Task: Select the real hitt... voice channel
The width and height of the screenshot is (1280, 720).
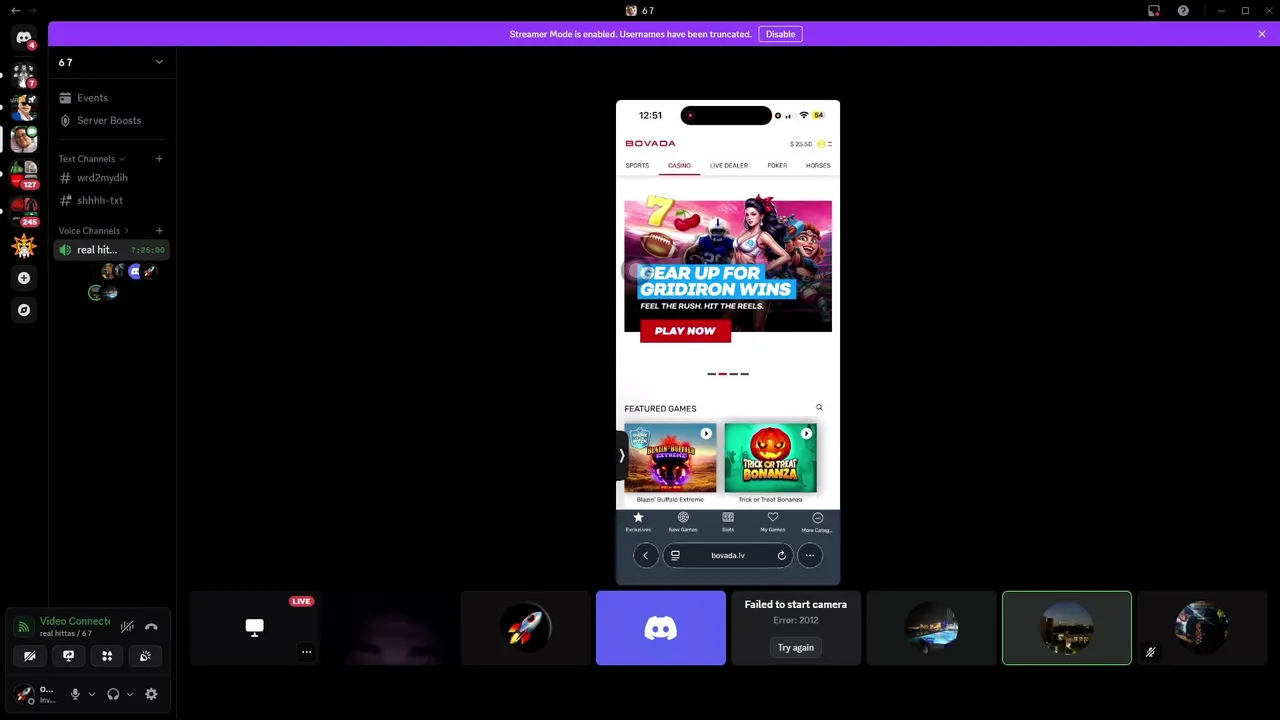Action: pyautogui.click(x=111, y=250)
